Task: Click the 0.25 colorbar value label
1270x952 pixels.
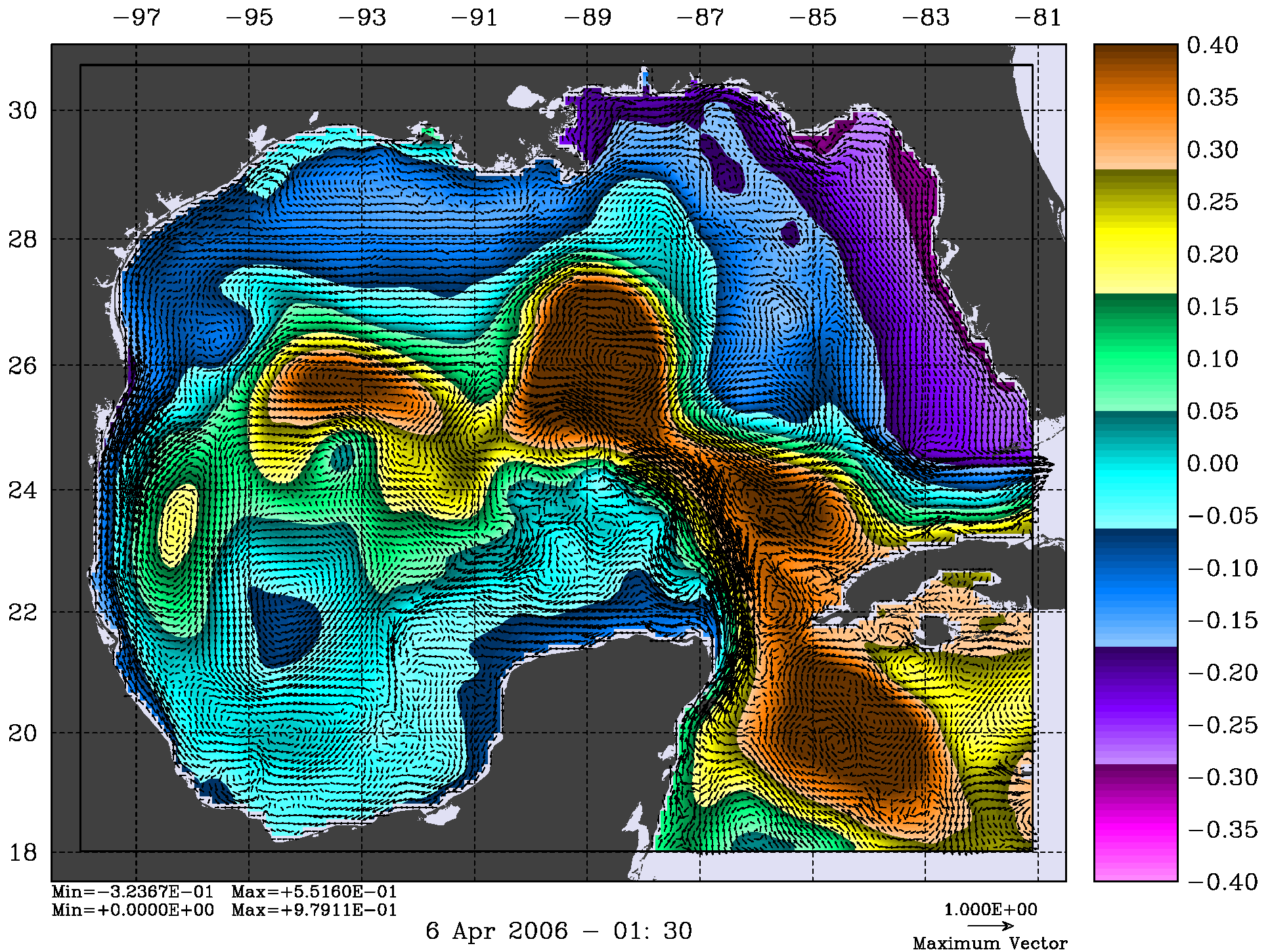Action: point(1212,202)
